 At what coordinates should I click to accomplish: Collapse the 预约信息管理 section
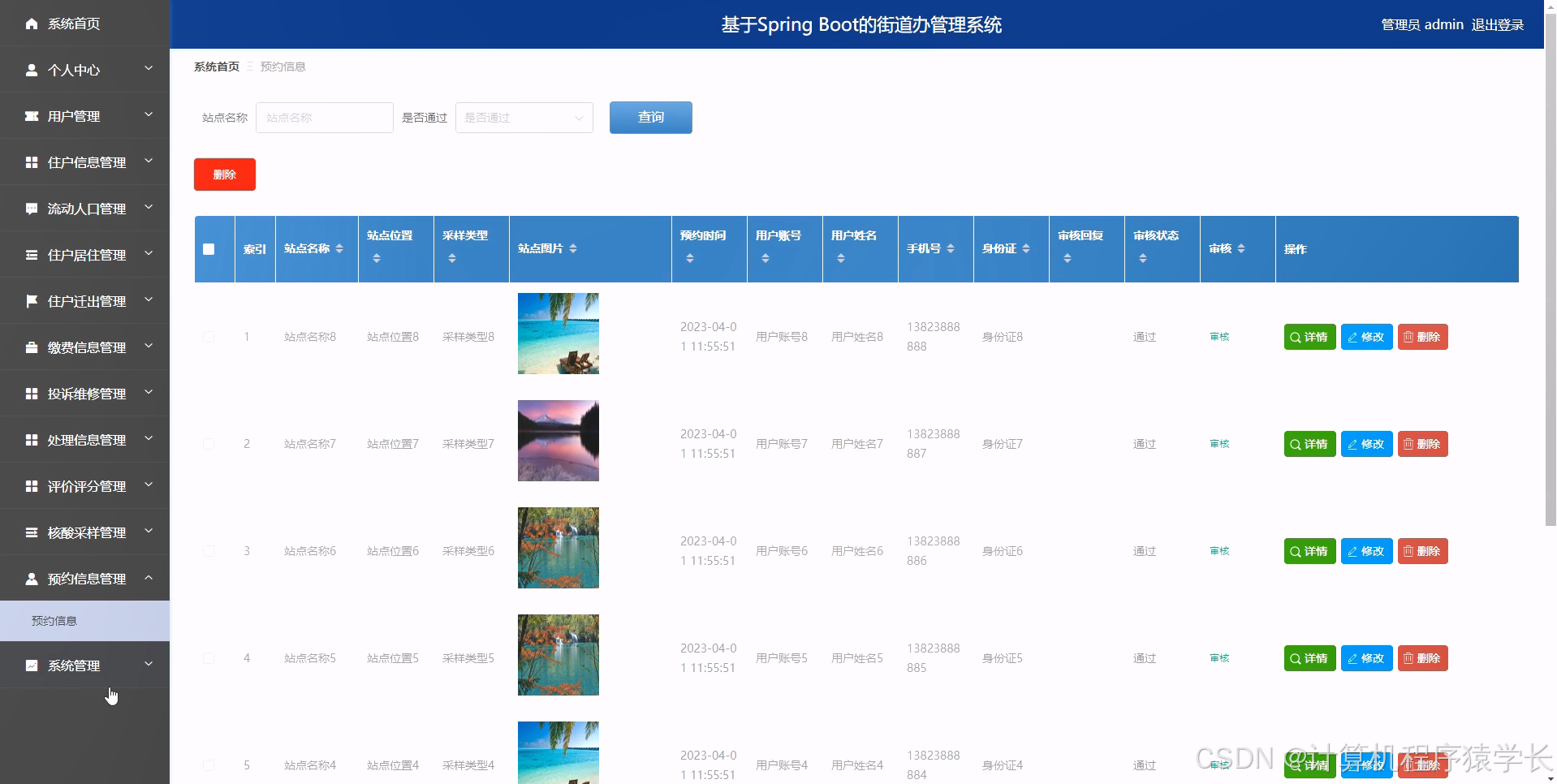point(149,578)
